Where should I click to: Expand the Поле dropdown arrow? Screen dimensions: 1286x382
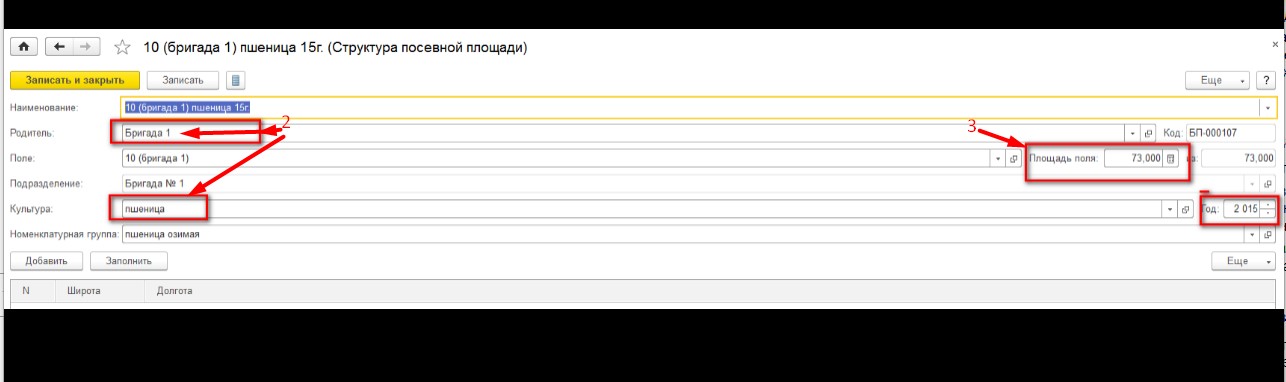point(998,158)
